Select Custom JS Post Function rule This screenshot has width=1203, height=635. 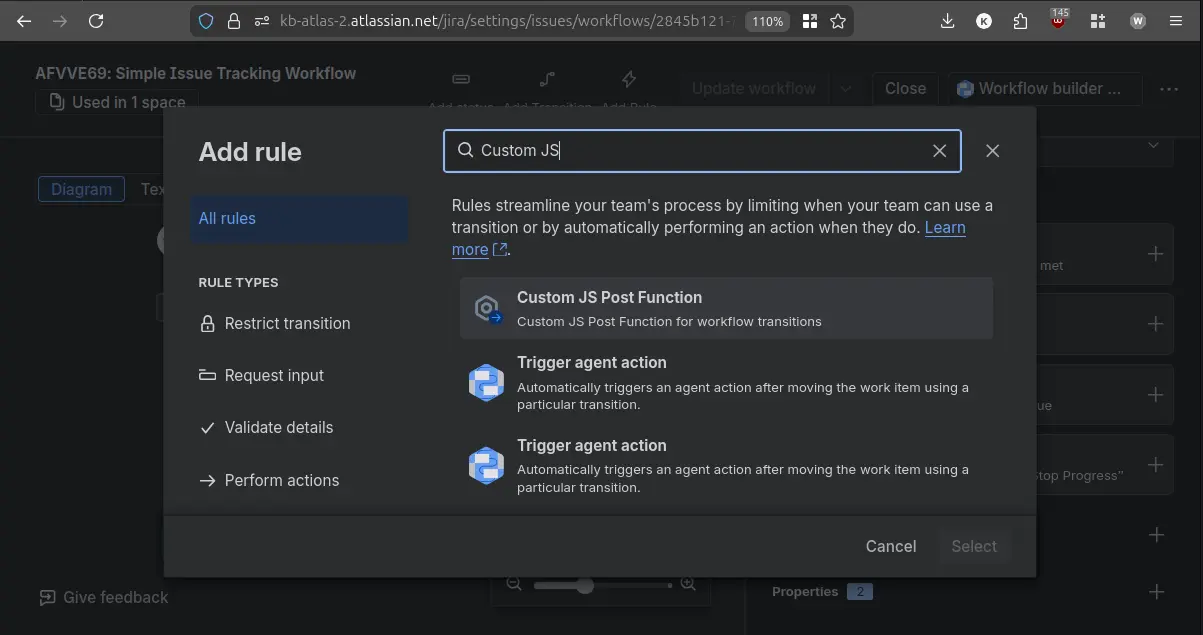point(726,309)
